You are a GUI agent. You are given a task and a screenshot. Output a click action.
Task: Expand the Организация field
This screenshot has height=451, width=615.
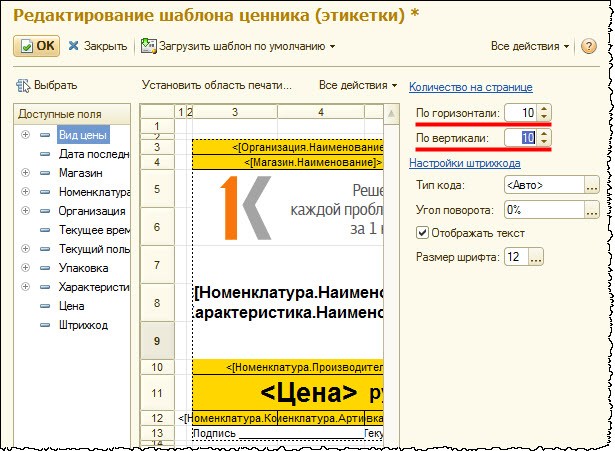point(25,211)
